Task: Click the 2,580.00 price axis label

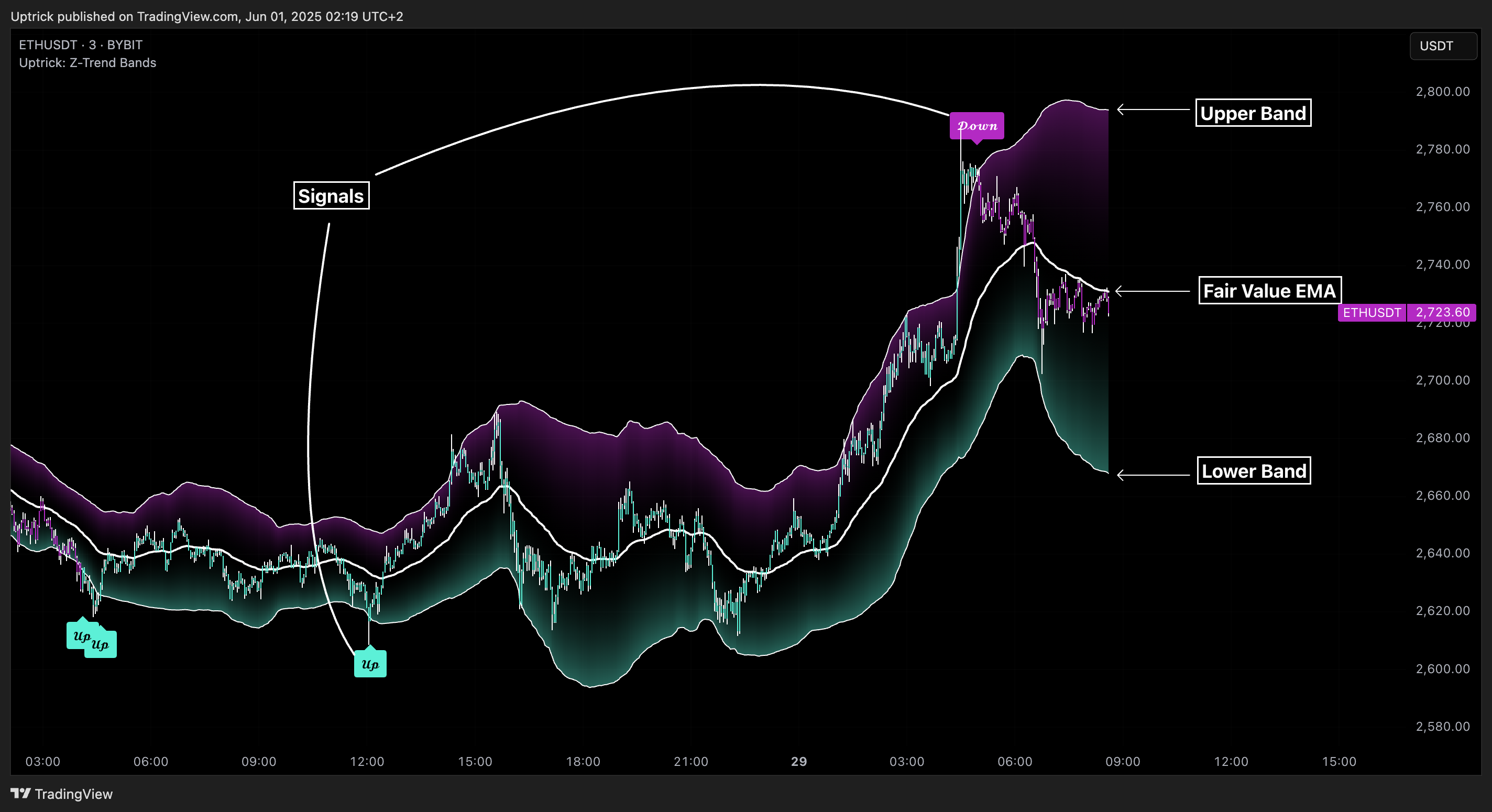Action: click(x=1443, y=726)
